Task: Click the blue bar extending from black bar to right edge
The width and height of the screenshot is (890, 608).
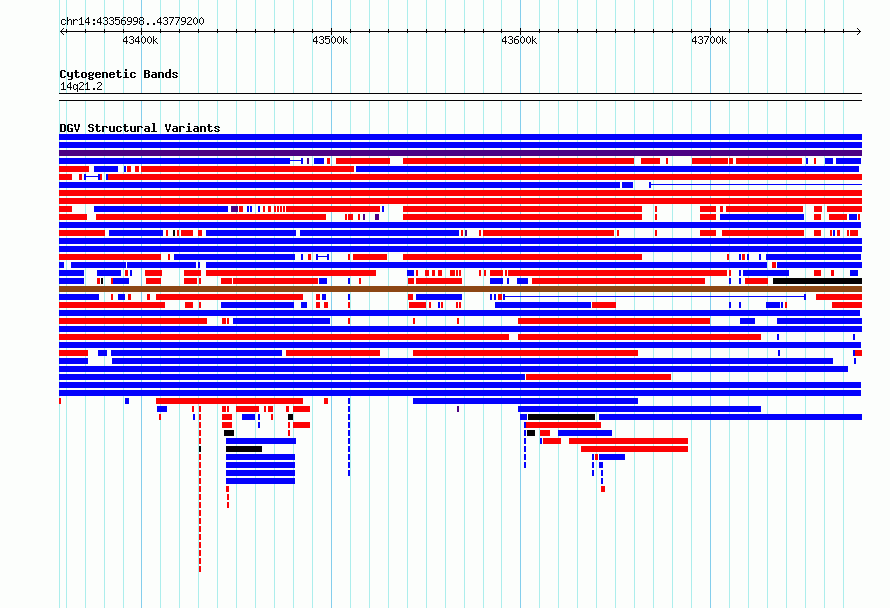Action: coord(731,417)
